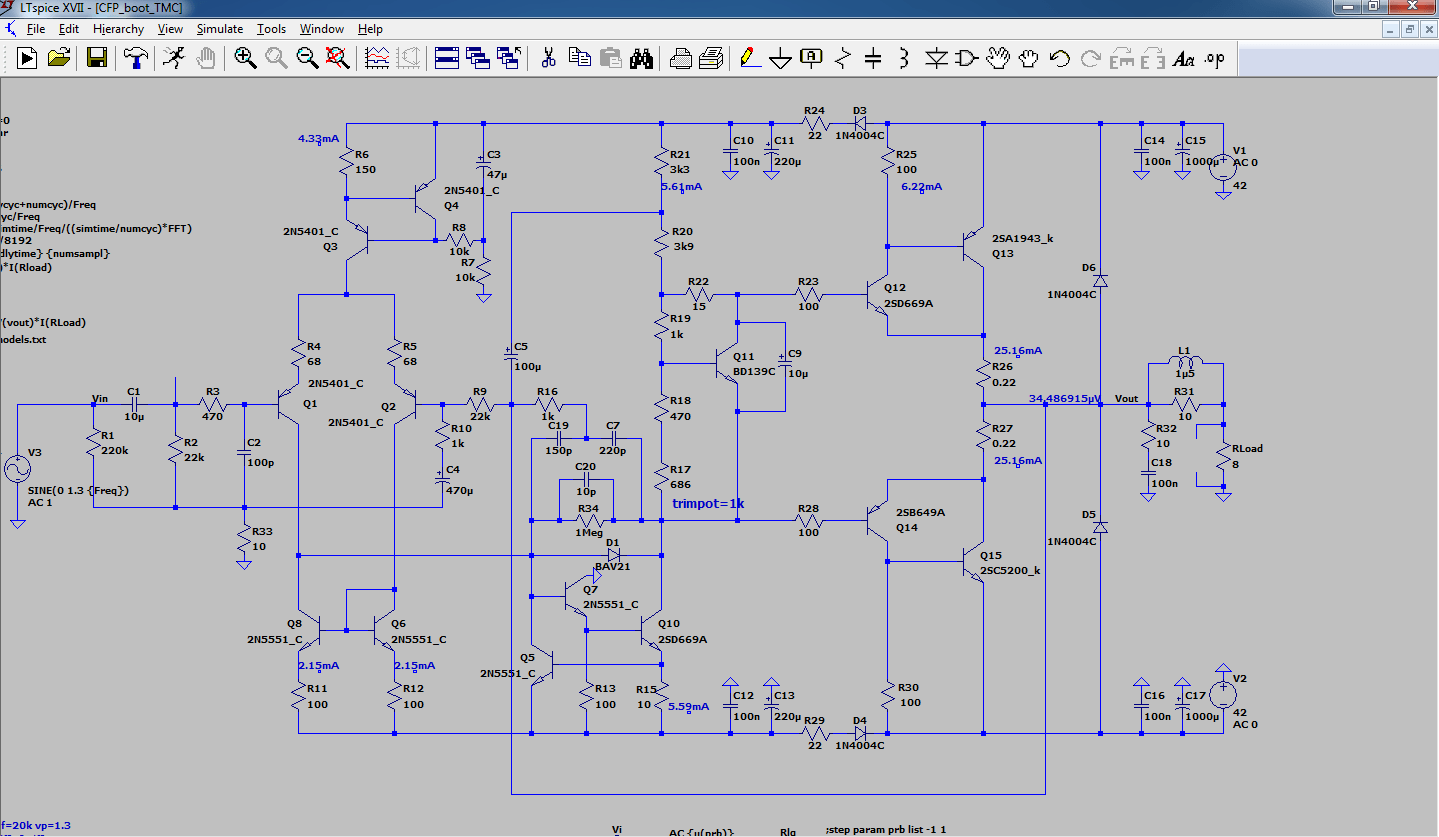Click the V3 sine voltage source symbol
1439x837 pixels.
click(x=17, y=469)
